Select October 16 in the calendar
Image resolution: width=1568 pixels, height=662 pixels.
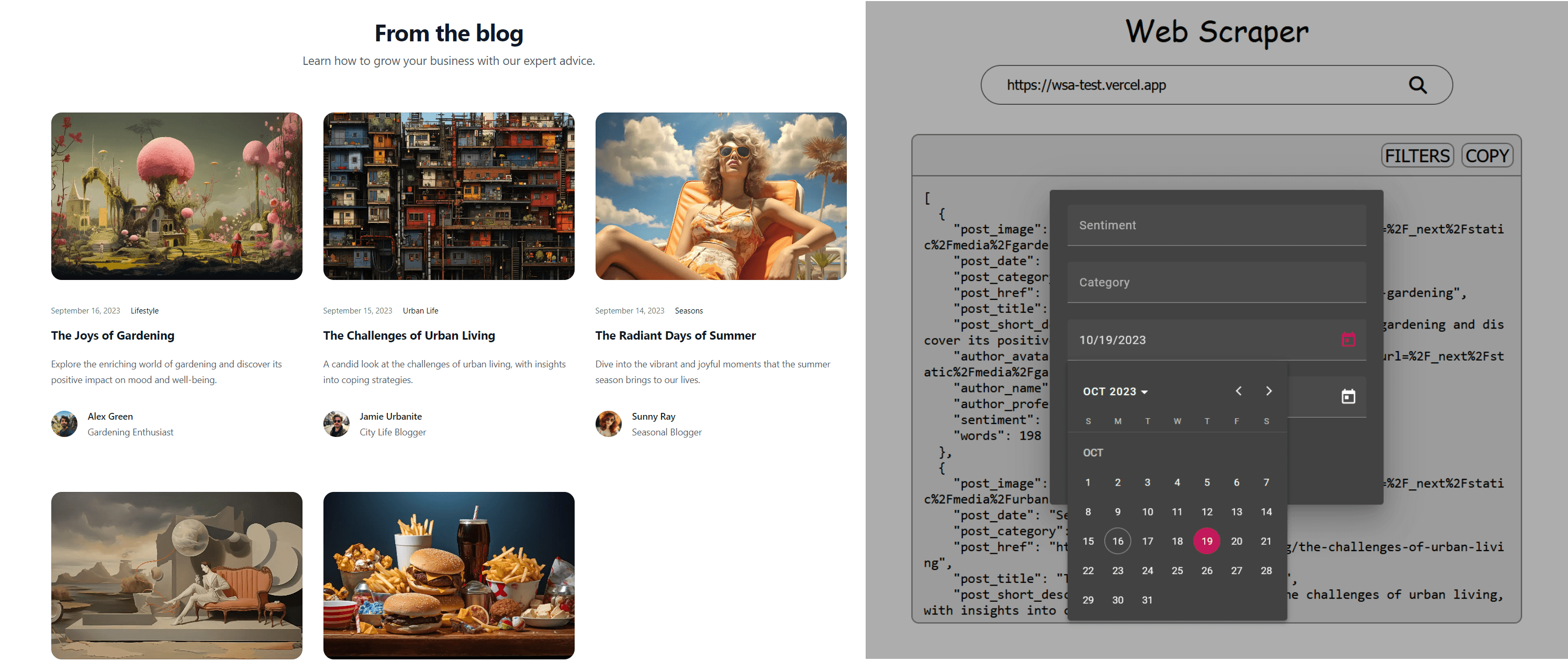click(x=1117, y=541)
